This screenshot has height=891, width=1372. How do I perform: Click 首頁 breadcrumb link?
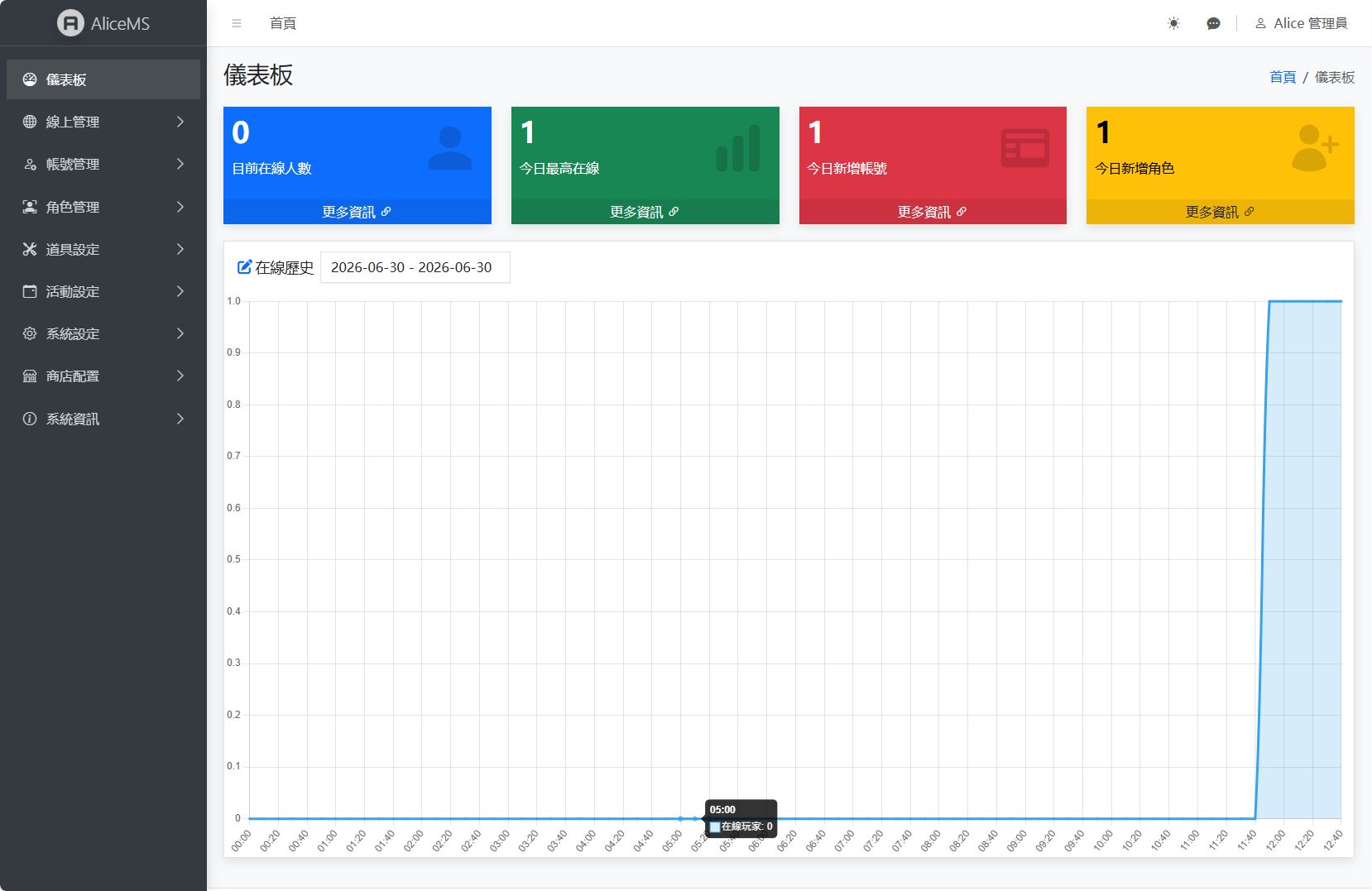click(x=1283, y=77)
